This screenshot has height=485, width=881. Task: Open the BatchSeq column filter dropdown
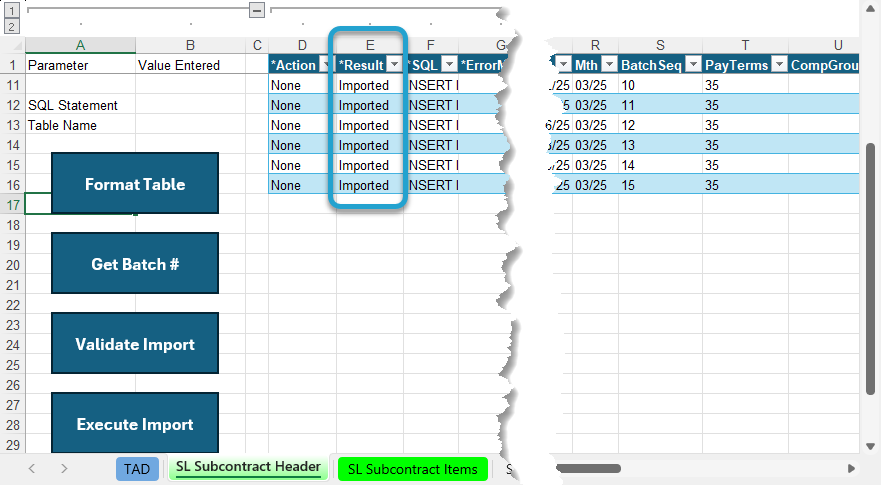pos(693,65)
